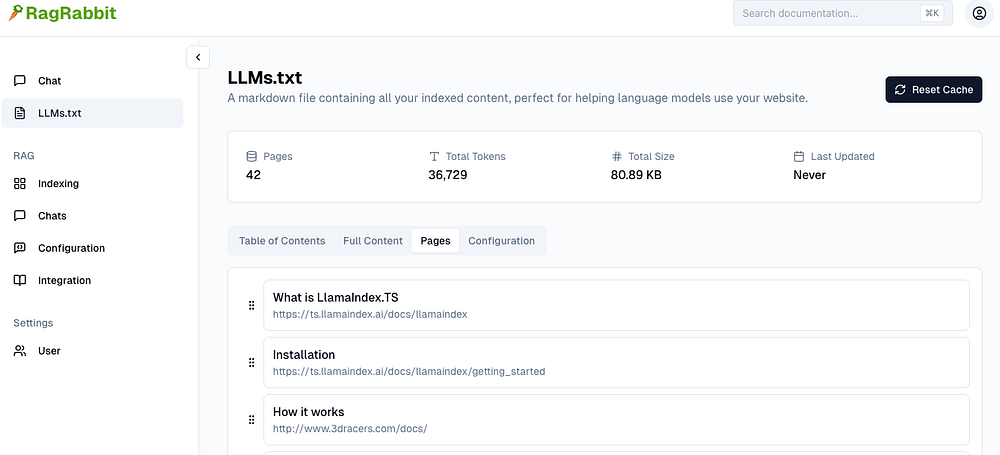Open the user account avatar icon

pyautogui.click(x=978, y=13)
